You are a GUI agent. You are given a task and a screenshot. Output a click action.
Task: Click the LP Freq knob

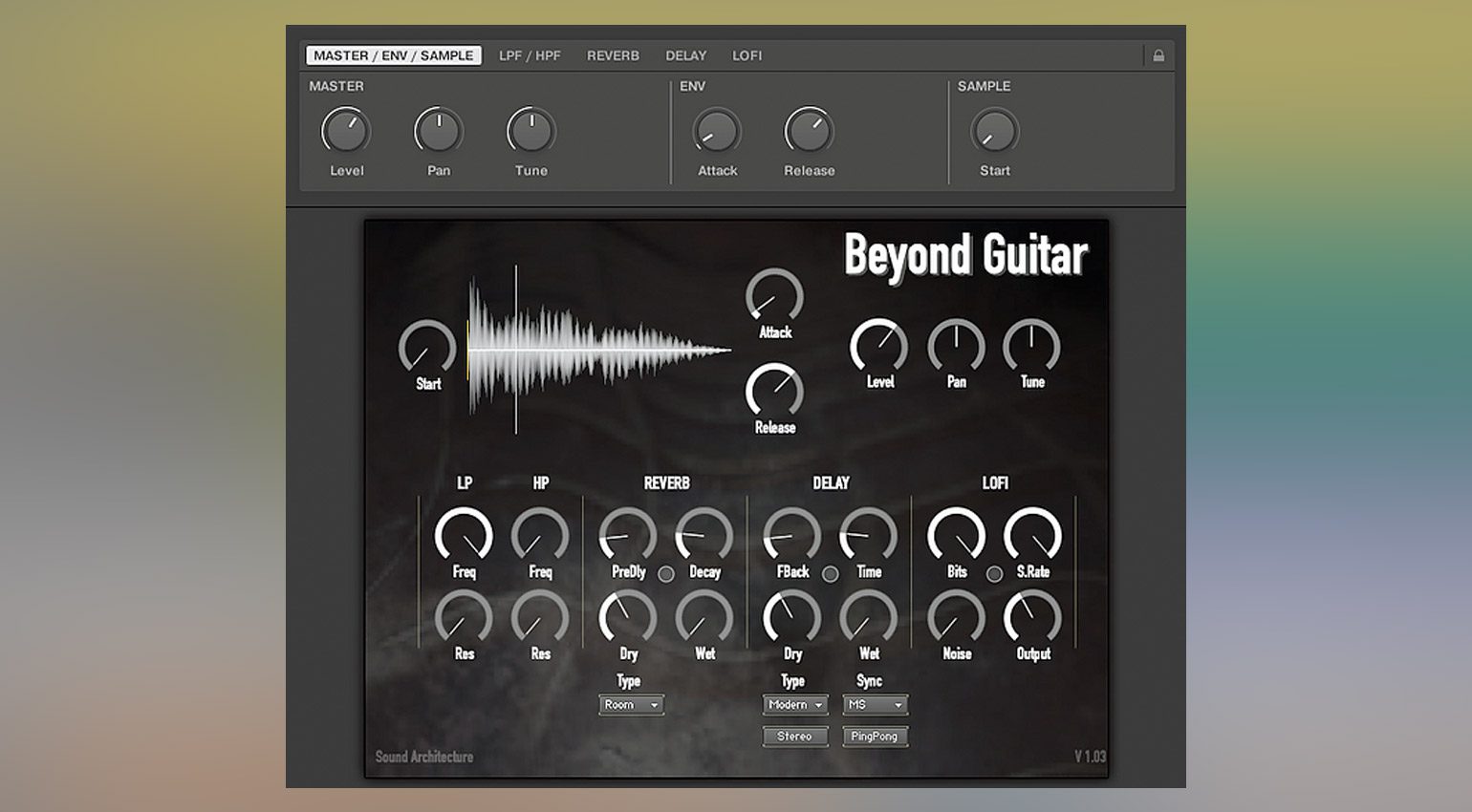[464, 535]
